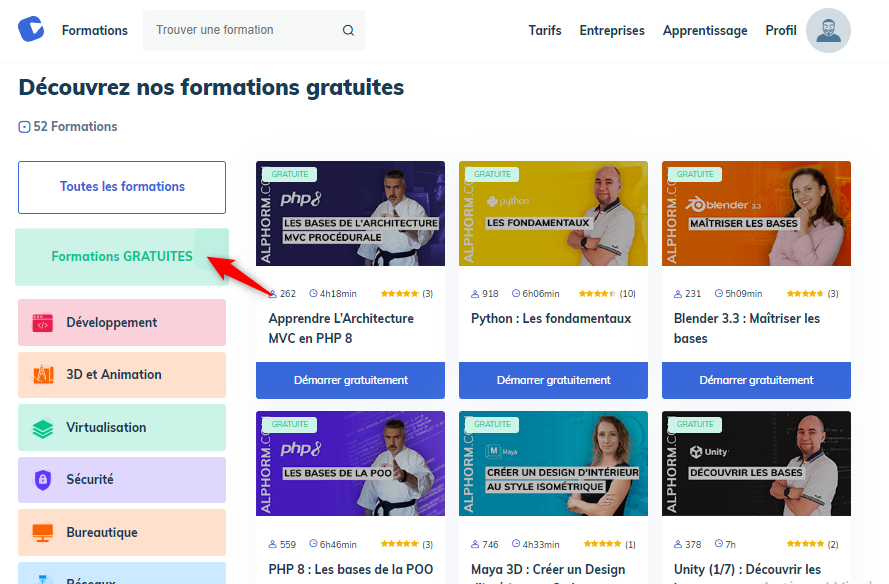Open PHP 8 : Les bases de la POO title
This screenshot has width=889, height=584.
click(350, 569)
